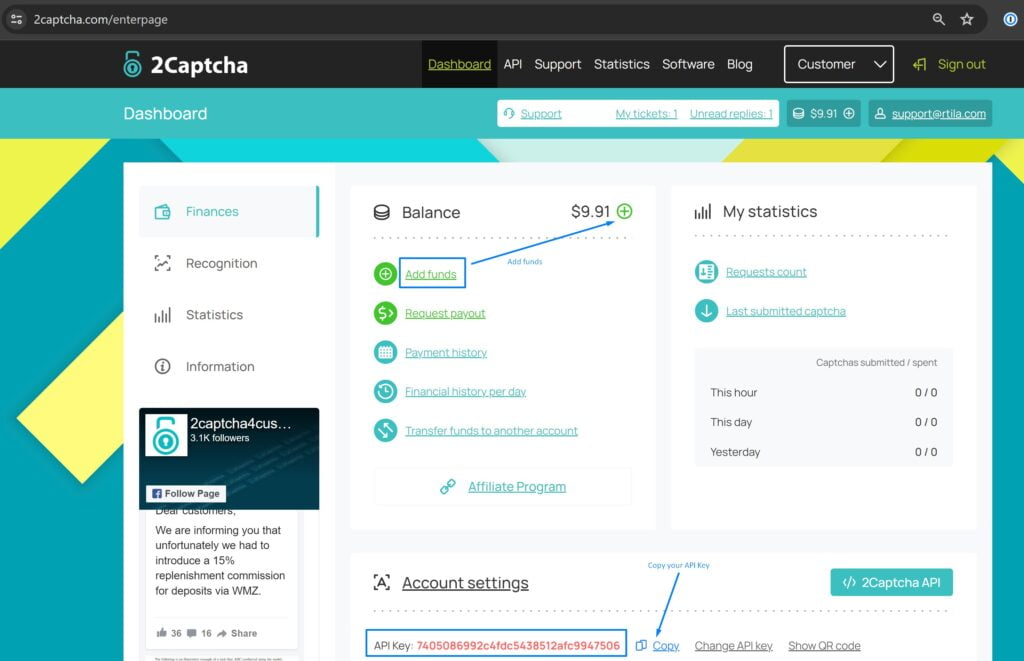Open the Blog menu item
Image resolution: width=1024 pixels, height=661 pixels.
click(x=740, y=64)
